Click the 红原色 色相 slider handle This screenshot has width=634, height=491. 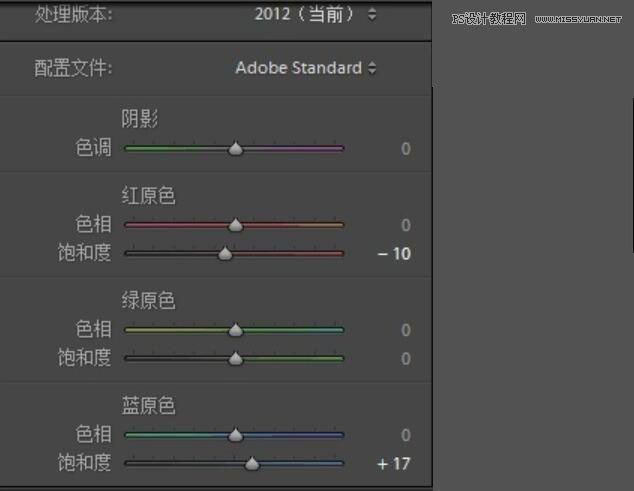point(235,225)
